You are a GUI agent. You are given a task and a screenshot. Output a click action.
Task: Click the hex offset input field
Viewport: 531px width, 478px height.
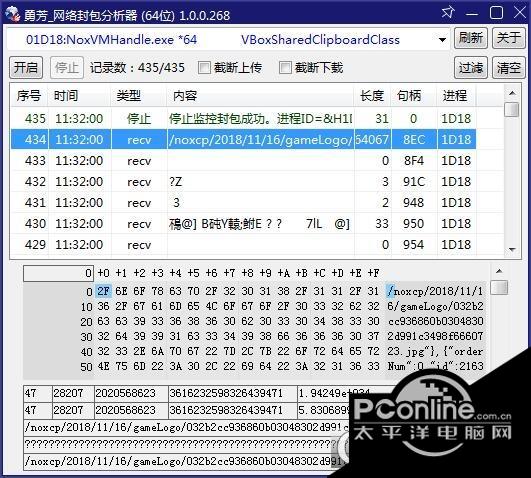click(58, 273)
